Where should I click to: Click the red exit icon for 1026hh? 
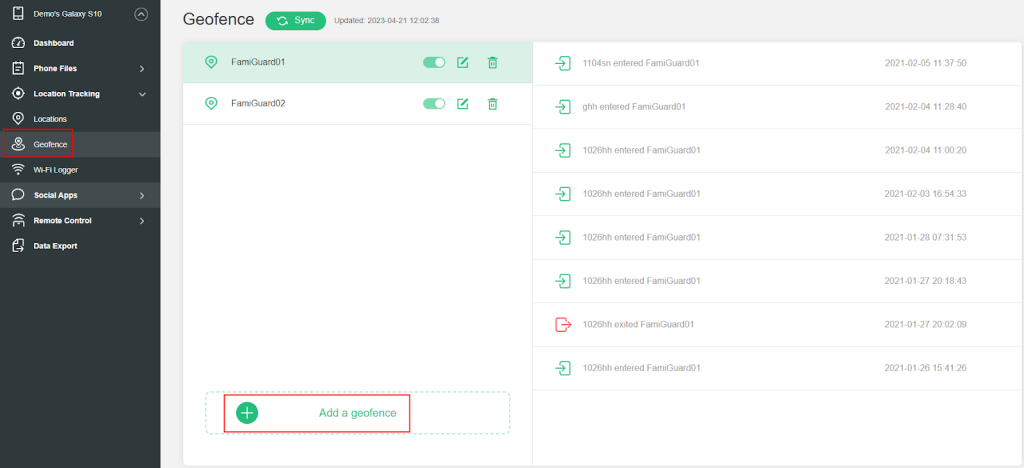point(562,324)
